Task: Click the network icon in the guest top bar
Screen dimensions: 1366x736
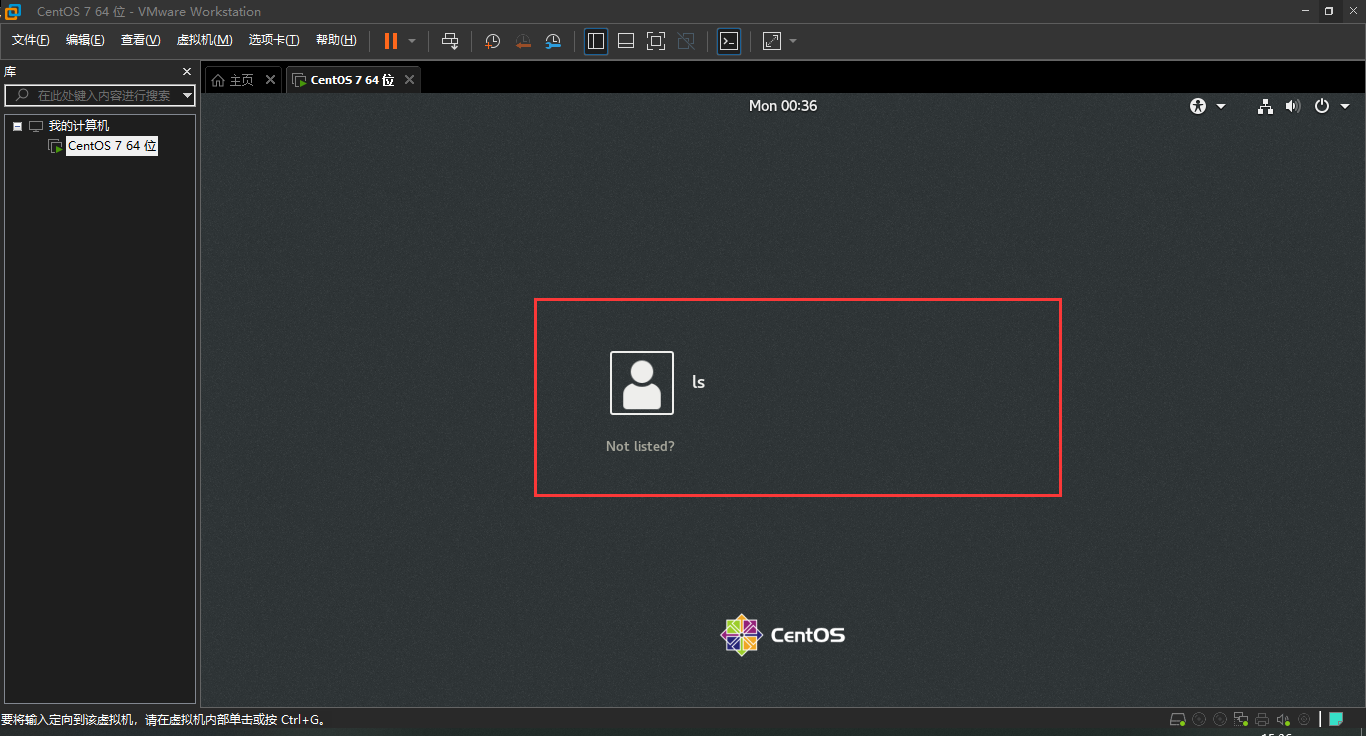Action: pyautogui.click(x=1265, y=106)
